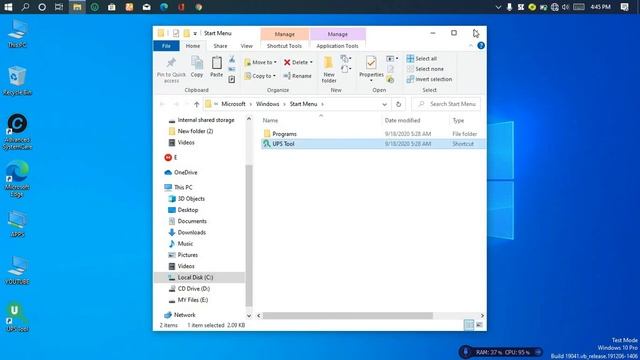Switch to Details view icon in status bar
Image resolution: width=640 pixels, height=360 pixels.
[x=469, y=325]
